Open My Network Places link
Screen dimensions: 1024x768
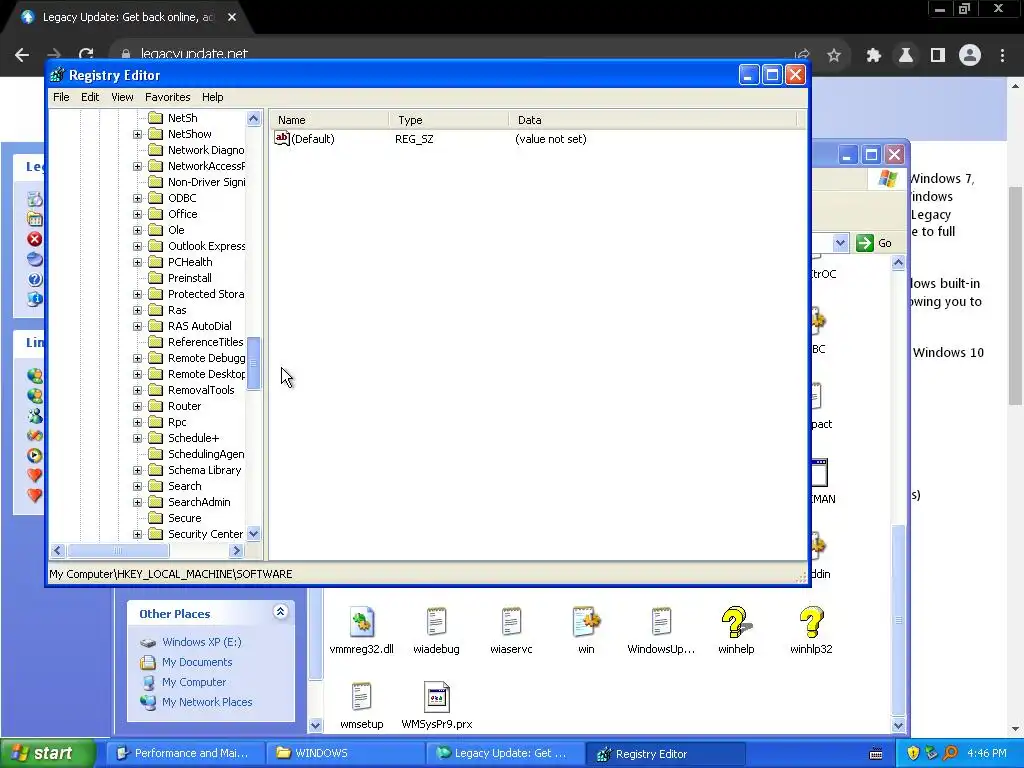tap(207, 702)
